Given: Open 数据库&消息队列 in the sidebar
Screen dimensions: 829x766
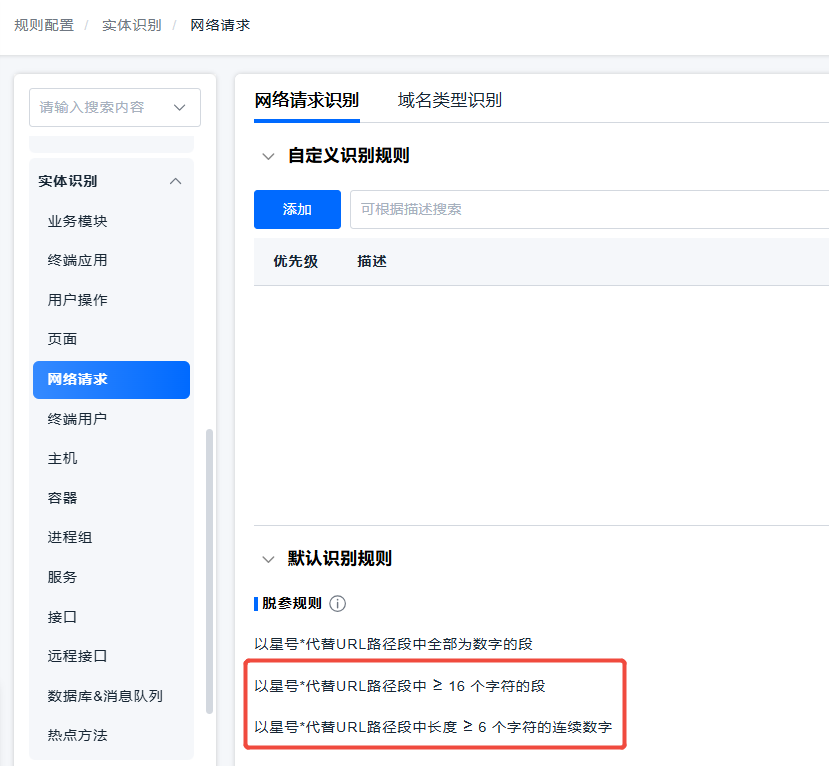Looking at the screenshot, I should coord(105,696).
